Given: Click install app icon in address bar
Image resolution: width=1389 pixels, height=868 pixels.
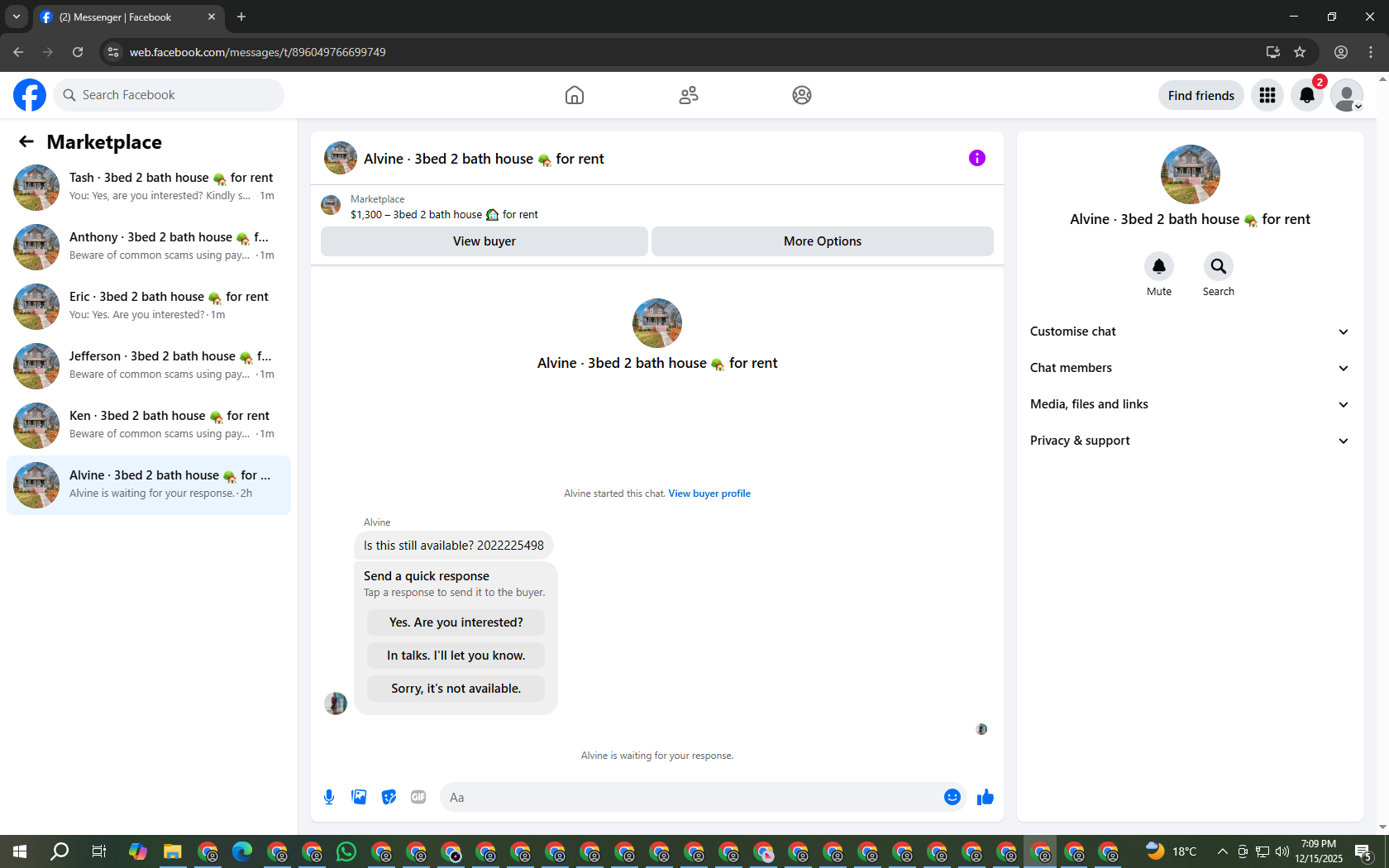Looking at the screenshot, I should [x=1273, y=52].
